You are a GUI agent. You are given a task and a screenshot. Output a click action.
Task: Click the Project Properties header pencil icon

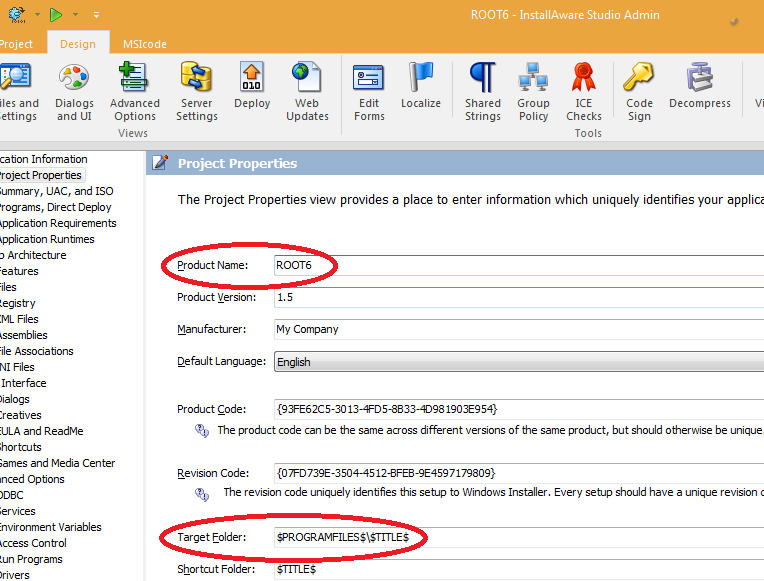(x=160, y=162)
